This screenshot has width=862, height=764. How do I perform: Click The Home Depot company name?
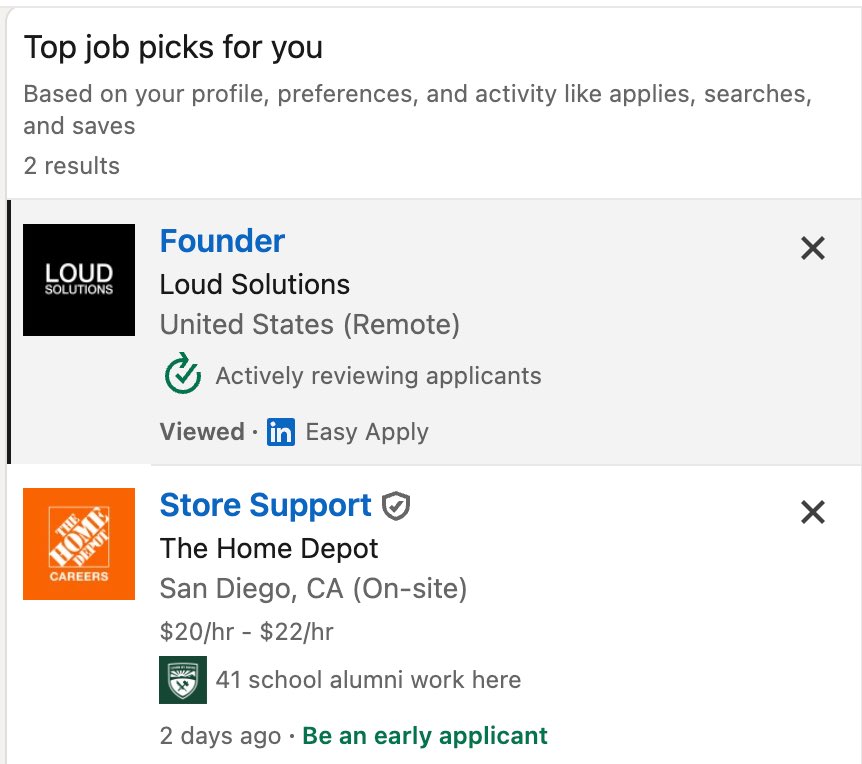pos(269,548)
